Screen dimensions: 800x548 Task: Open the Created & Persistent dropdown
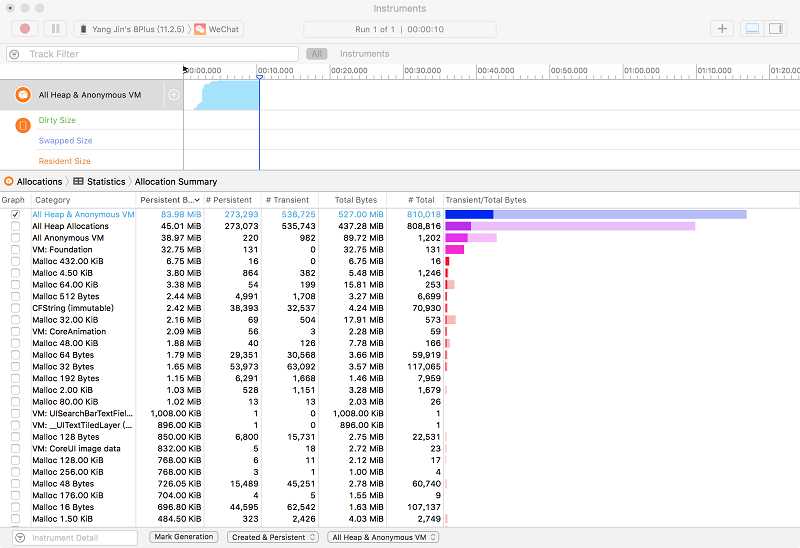(x=272, y=537)
